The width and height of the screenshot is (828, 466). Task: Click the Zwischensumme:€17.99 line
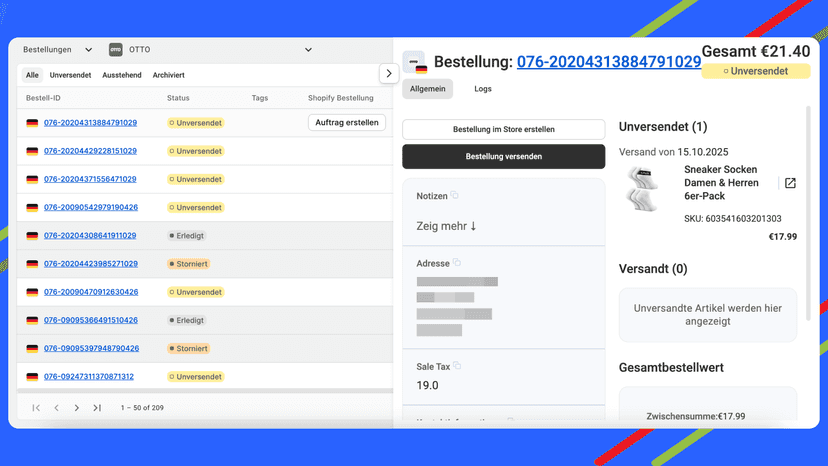pyautogui.click(x=695, y=416)
